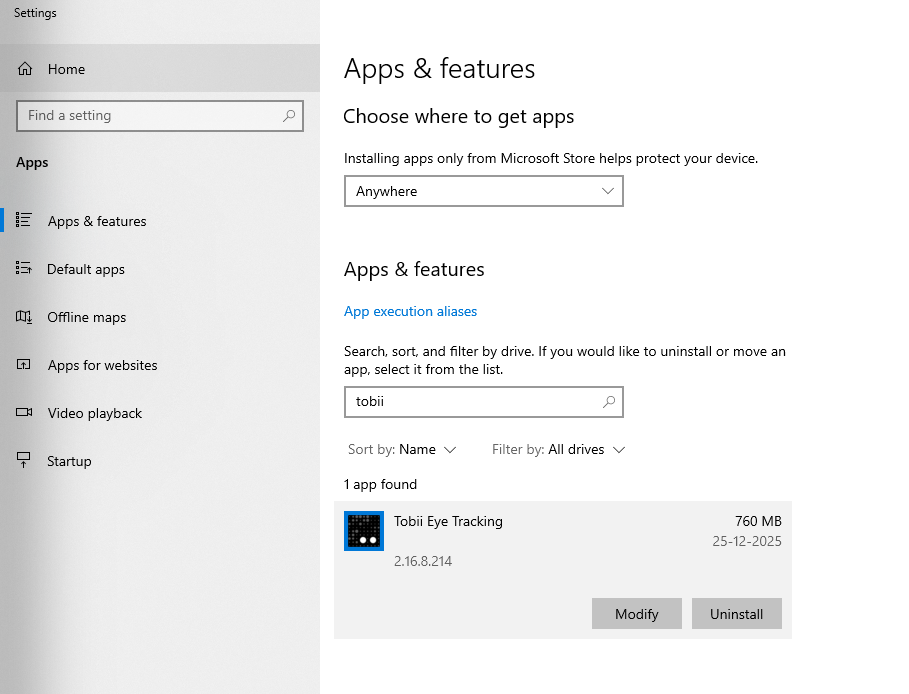Click the Startup sidebar icon
Image resolution: width=909 pixels, height=694 pixels.
(x=23, y=460)
